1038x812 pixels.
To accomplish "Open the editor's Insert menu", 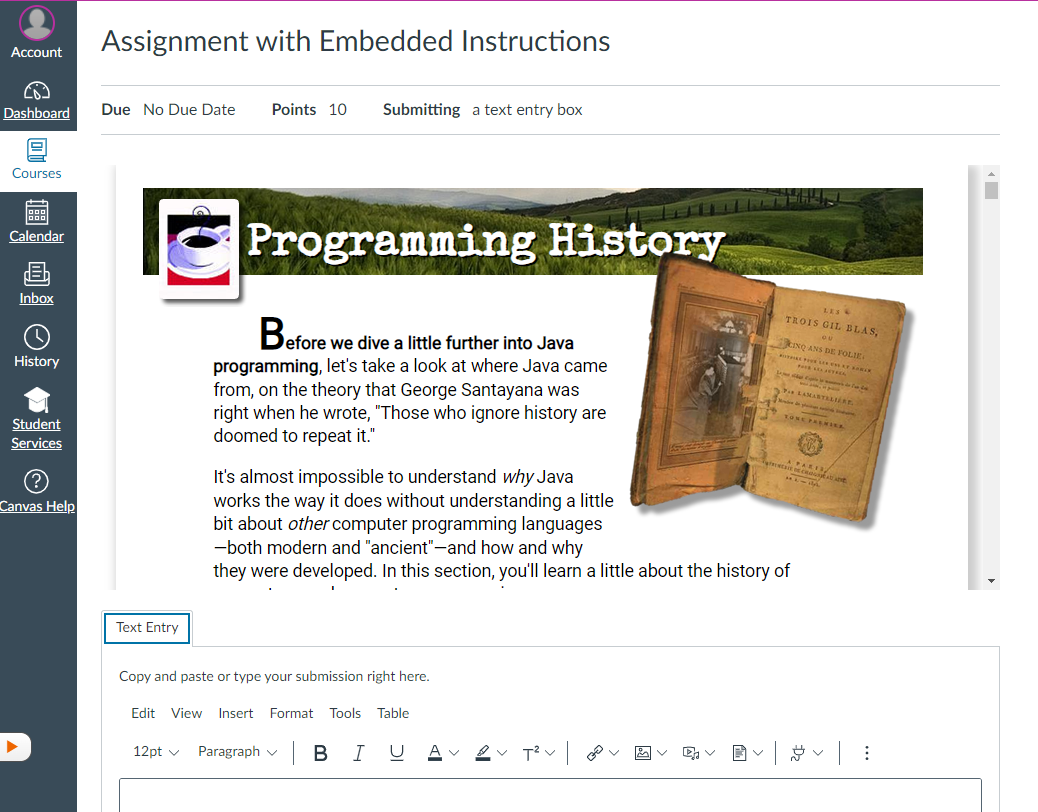I will (x=236, y=713).
